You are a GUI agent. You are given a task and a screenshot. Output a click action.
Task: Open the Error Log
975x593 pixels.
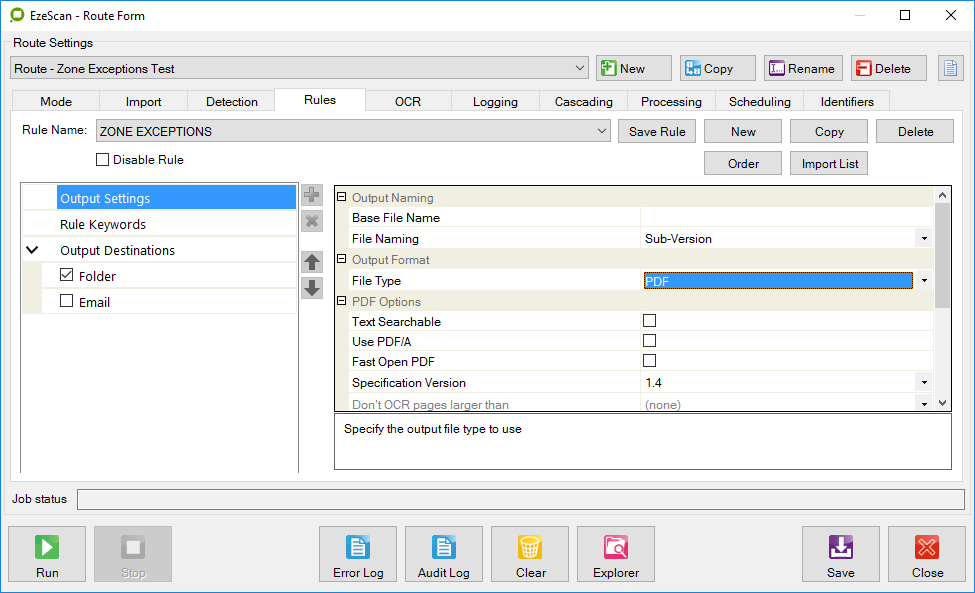358,554
